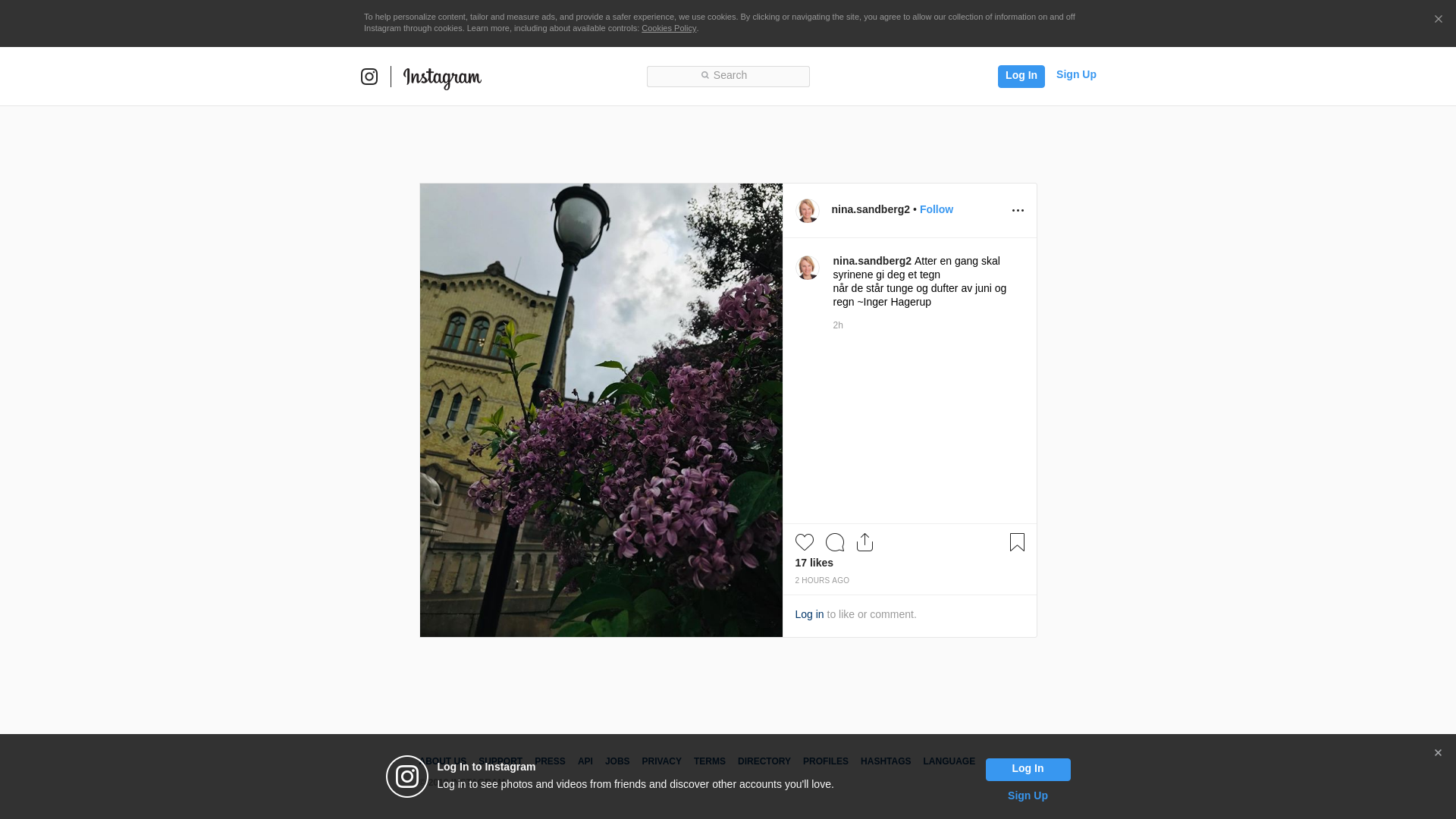Open the LANGUAGE footer selector

949,761
